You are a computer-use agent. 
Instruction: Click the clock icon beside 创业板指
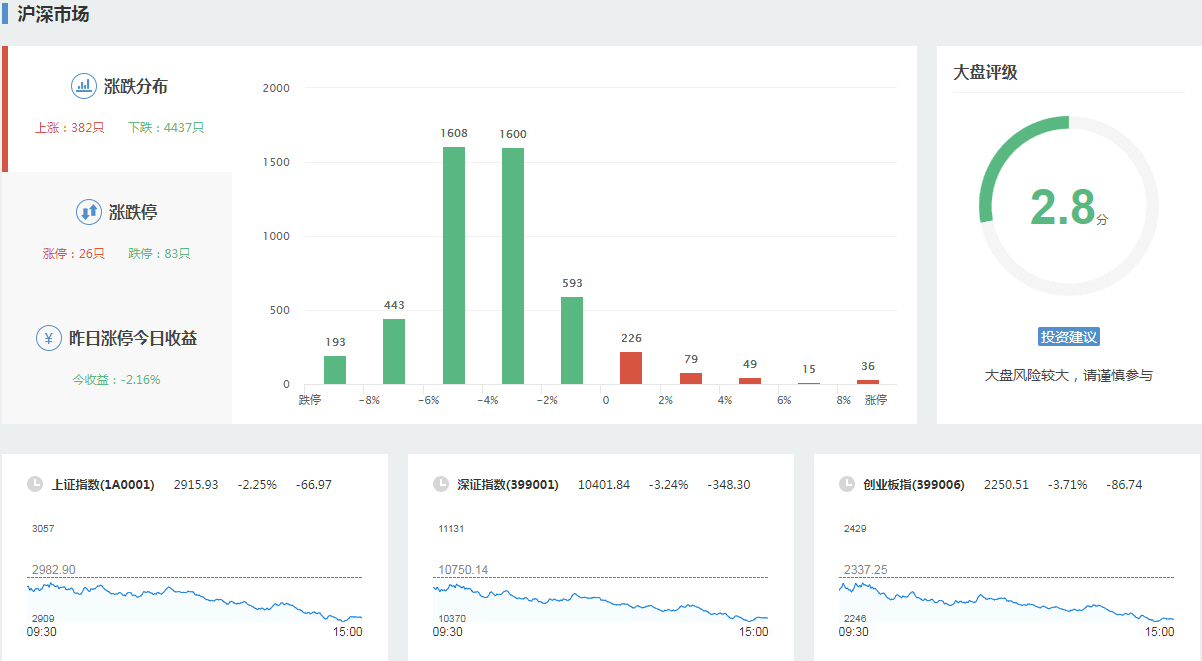[847, 485]
